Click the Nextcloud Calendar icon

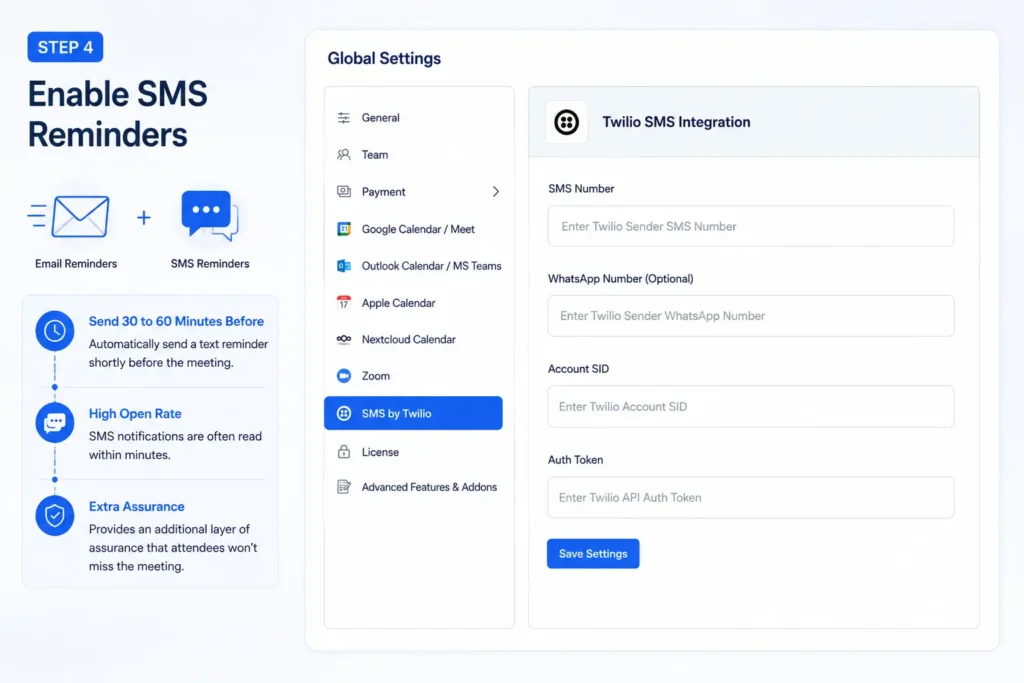[344, 339]
